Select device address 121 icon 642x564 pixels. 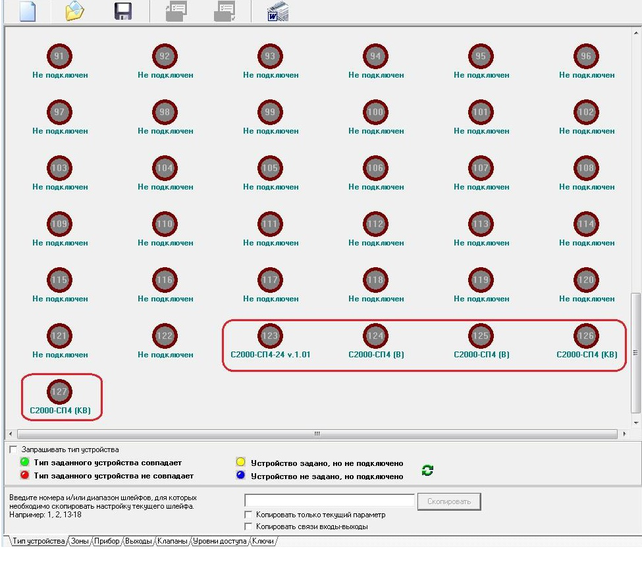point(59,335)
